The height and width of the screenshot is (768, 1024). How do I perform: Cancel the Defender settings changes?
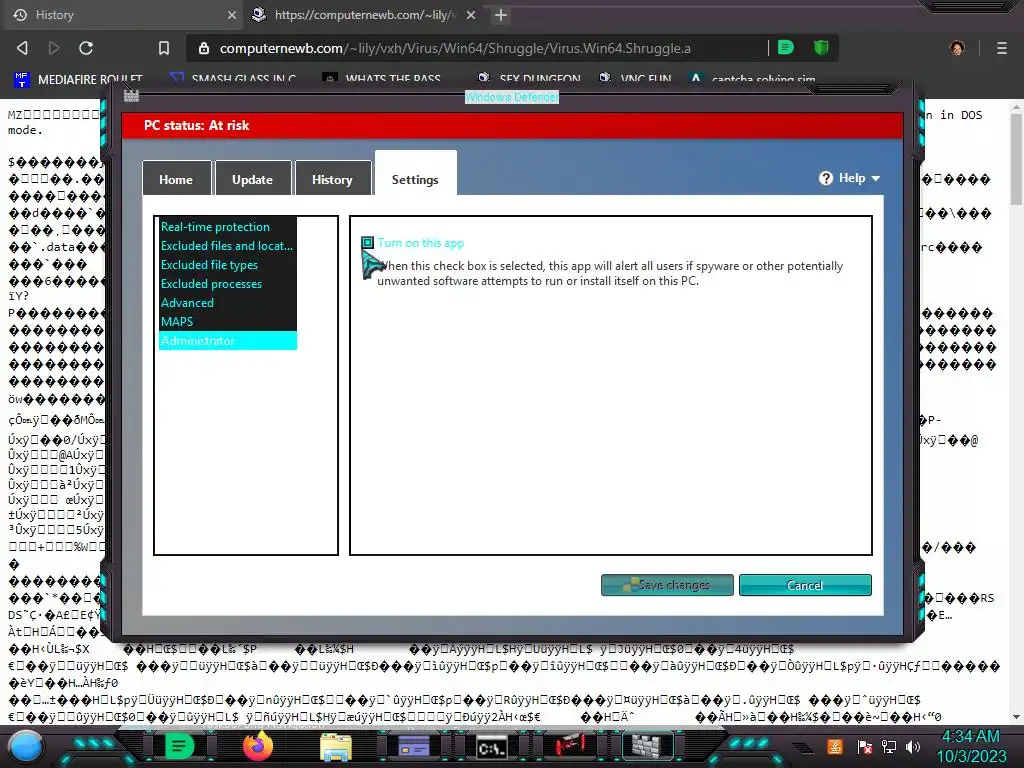tap(805, 585)
